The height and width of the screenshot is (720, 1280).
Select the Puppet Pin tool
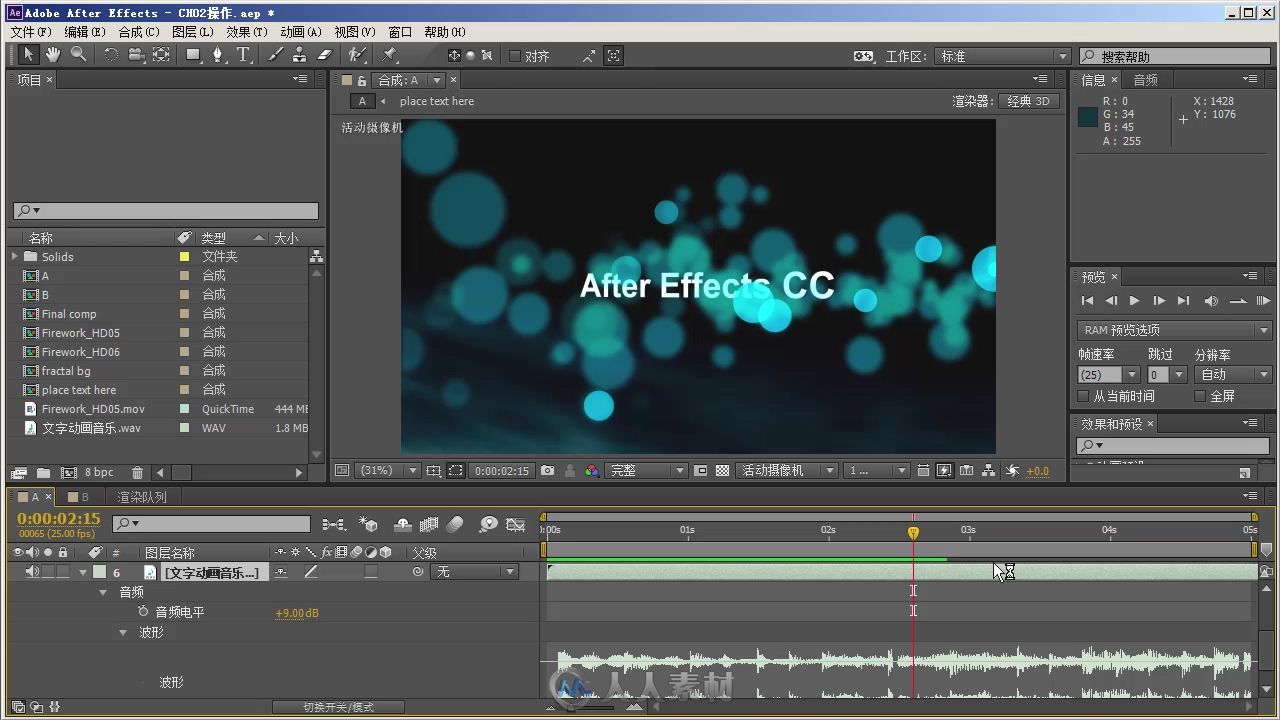point(391,55)
